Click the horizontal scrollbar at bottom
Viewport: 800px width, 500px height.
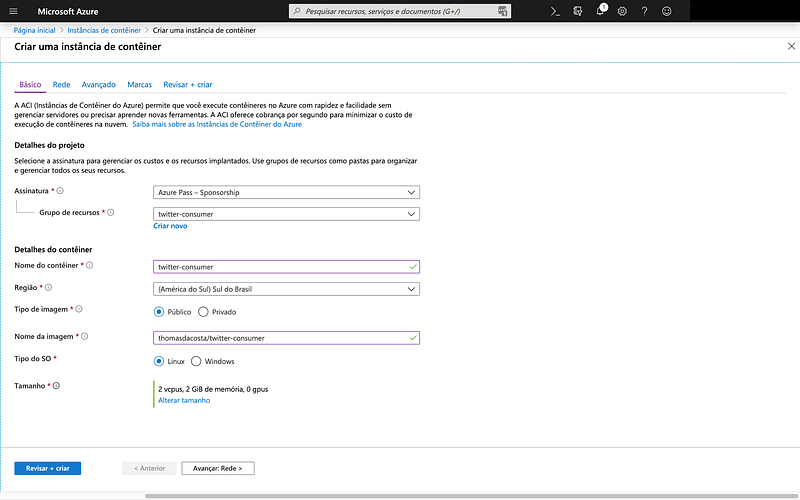pyautogui.click(x=472, y=495)
